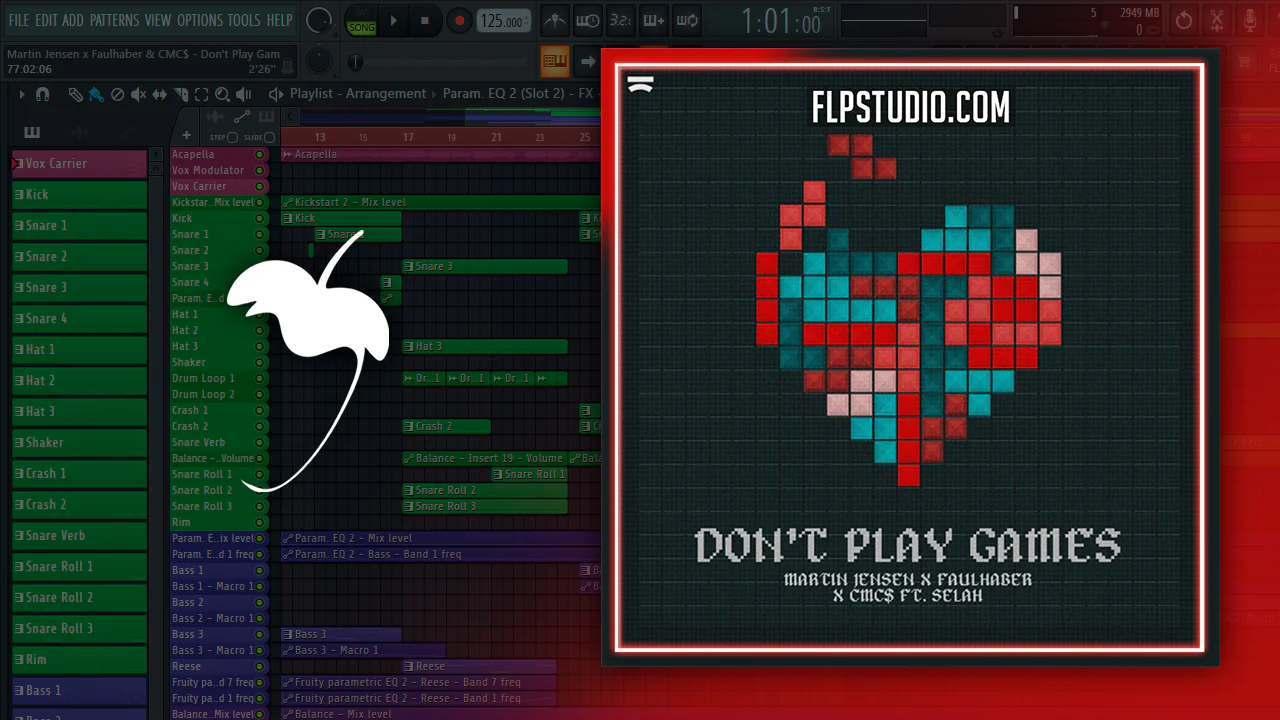Open the OPTIONS menu
1280x720 pixels.
(200, 20)
